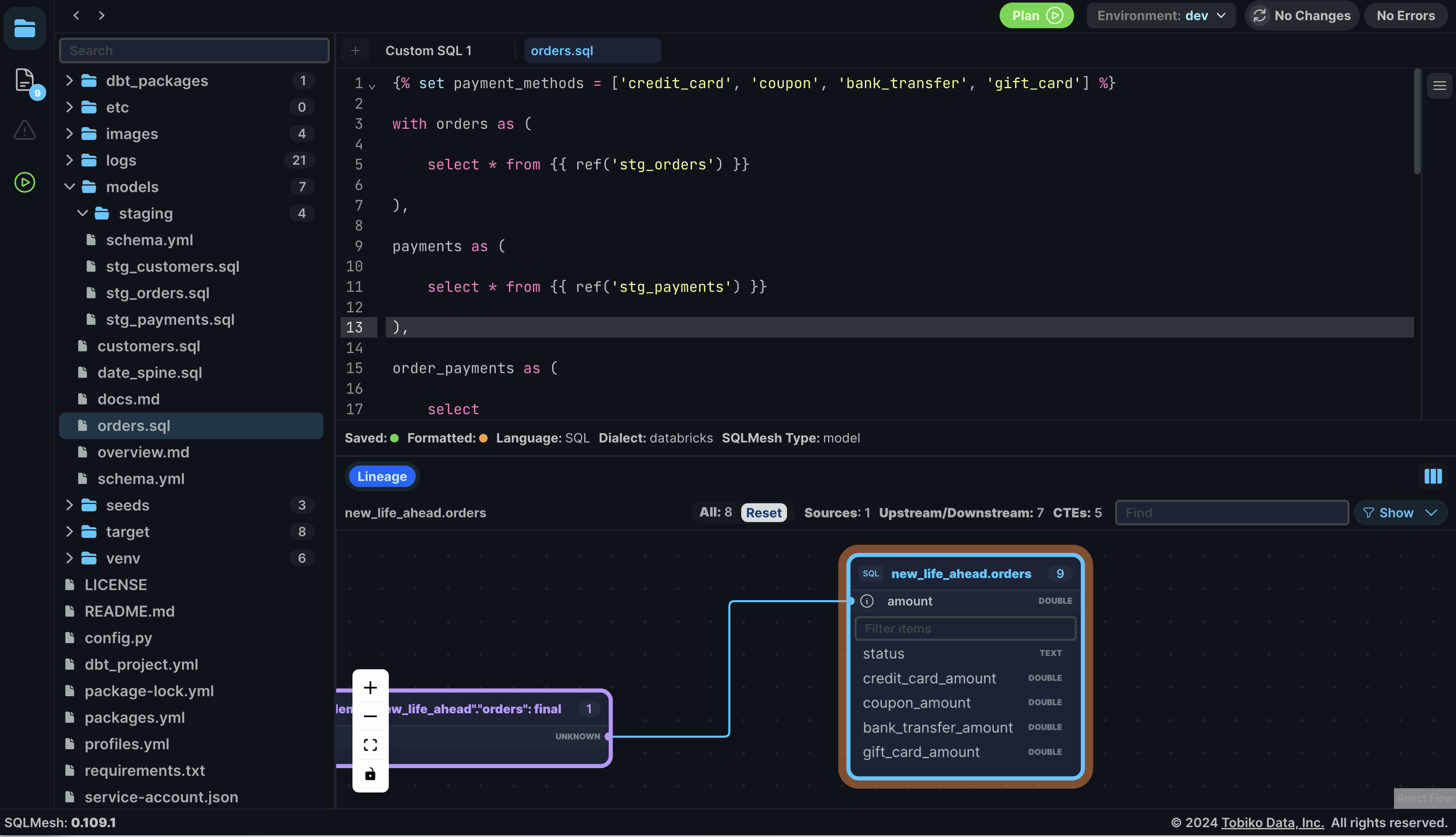Click the zoom-out button in lineage view
The width and height of the screenshot is (1456, 837).
click(370, 716)
